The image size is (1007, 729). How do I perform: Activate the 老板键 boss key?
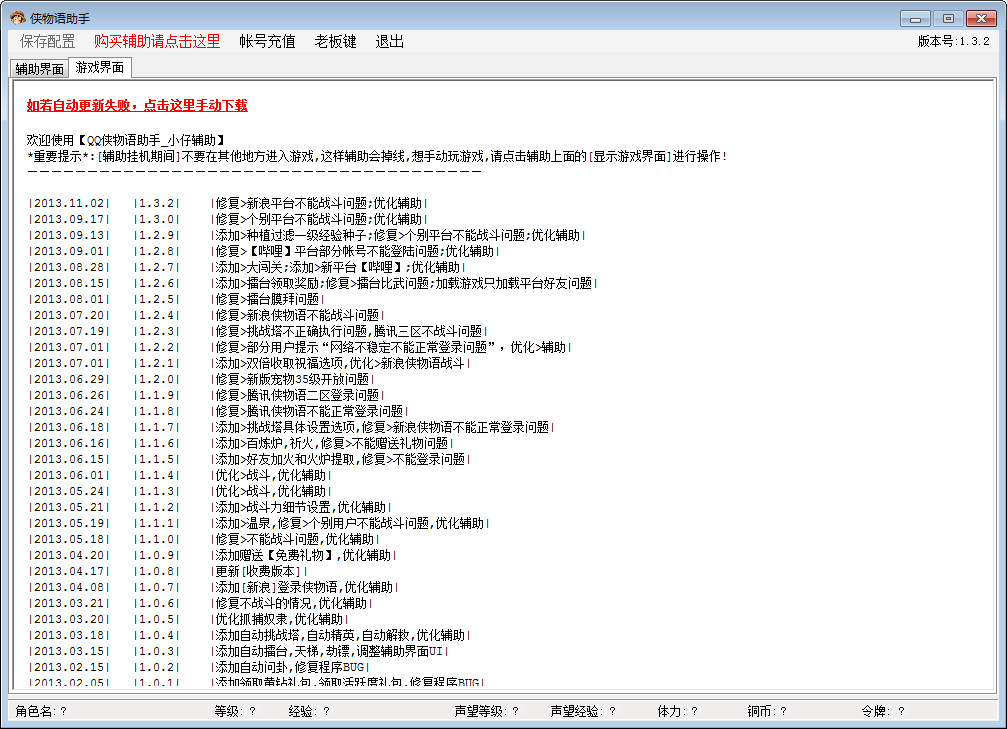pyautogui.click(x=334, y=42)
